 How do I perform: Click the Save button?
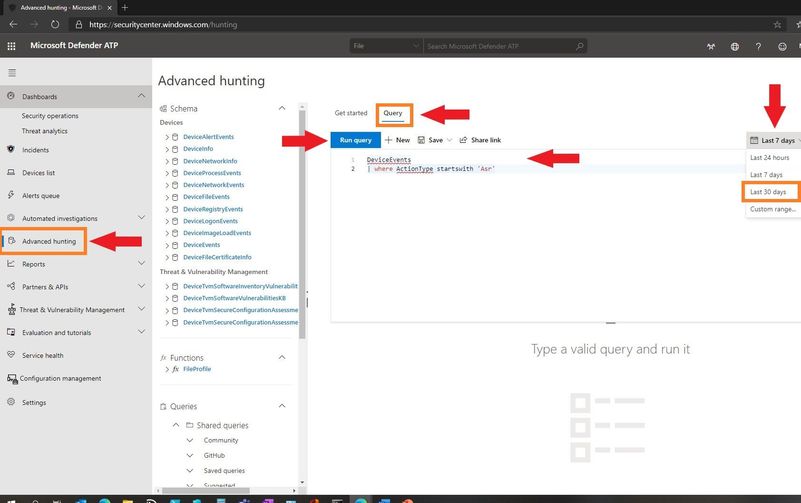(x=430, y=140)
